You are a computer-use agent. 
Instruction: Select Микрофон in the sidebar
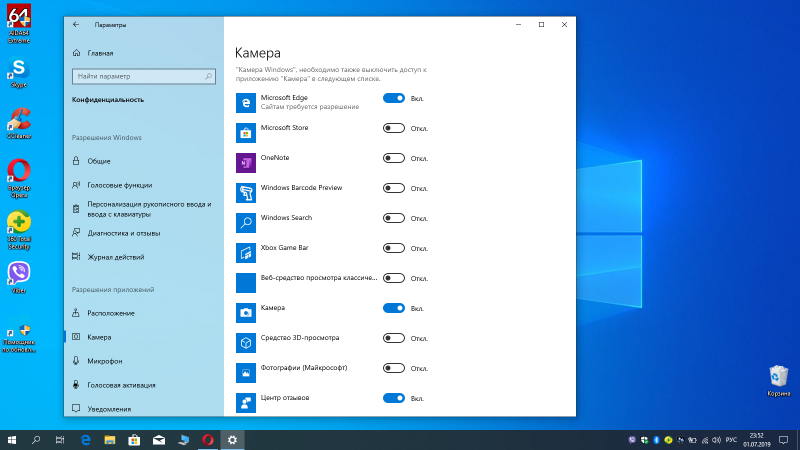click(105, 361)
